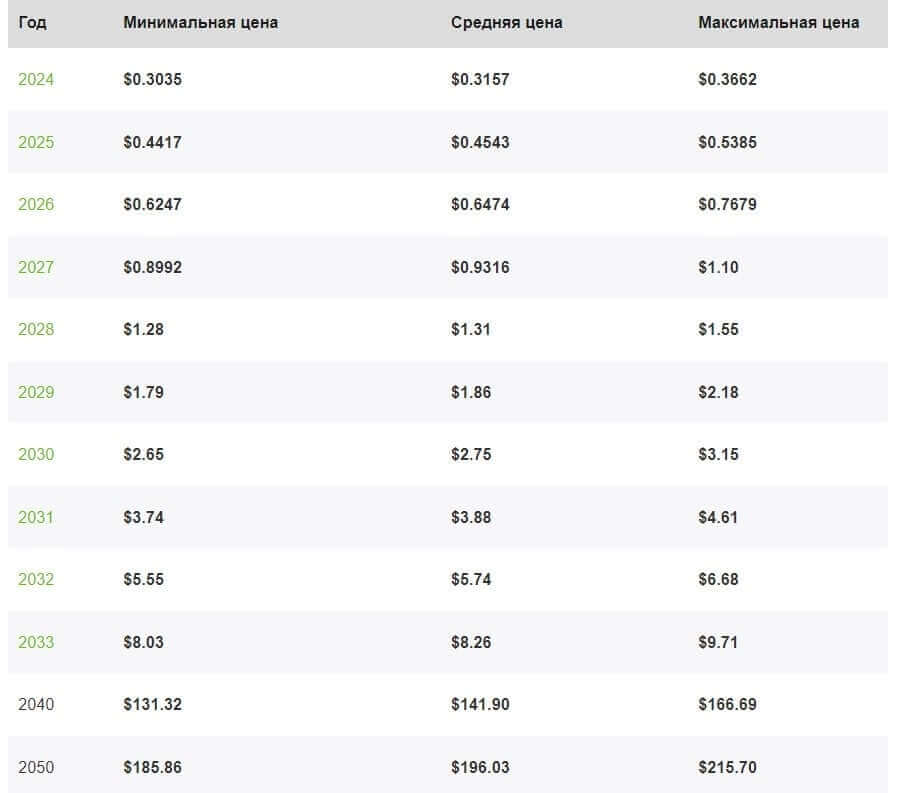Select the $215.70 maximum price cell
899x793 pixels.
[727, 767]
